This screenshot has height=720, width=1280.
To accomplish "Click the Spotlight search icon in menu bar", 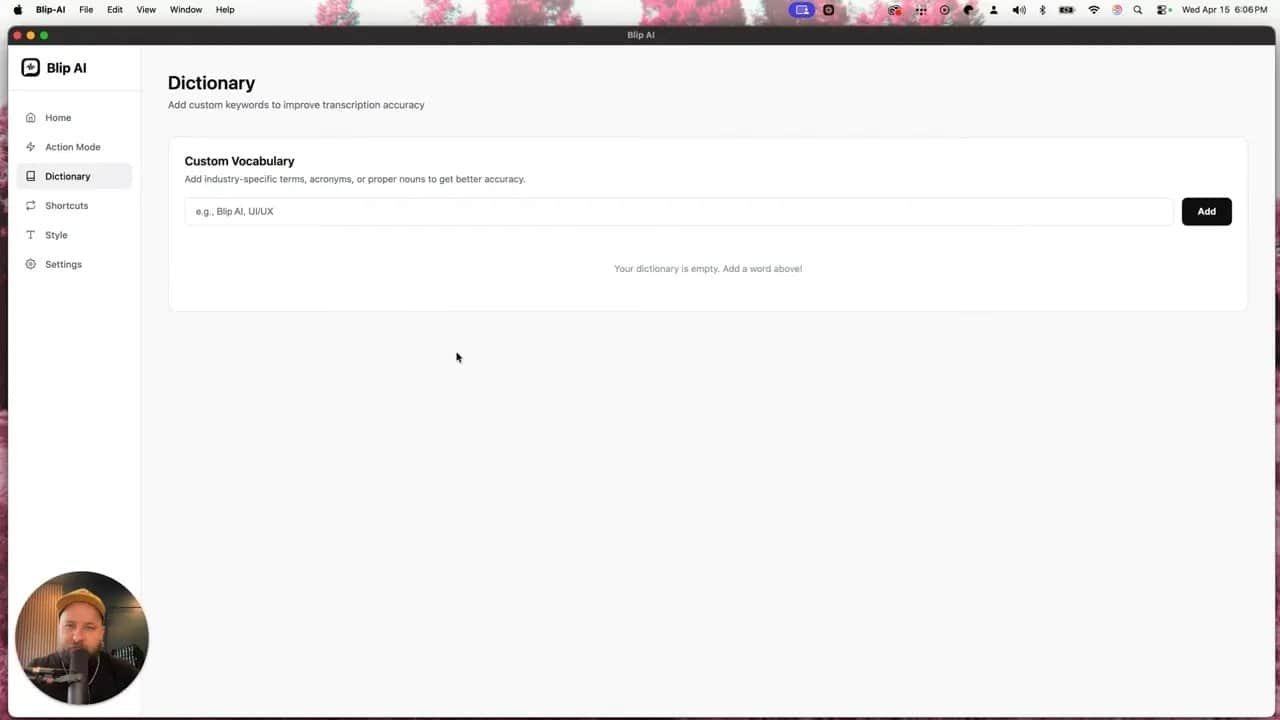I will click(x=1138, y=10).
